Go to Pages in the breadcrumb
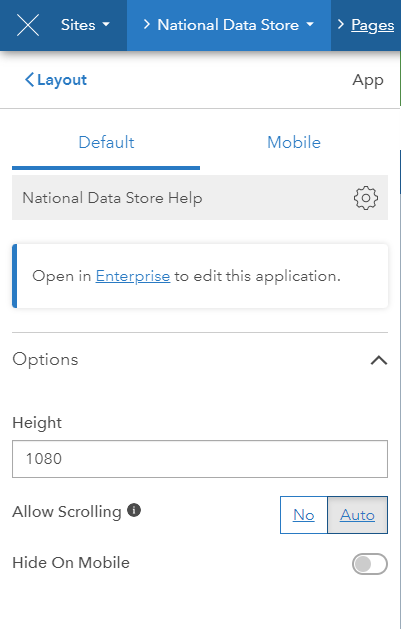Viewport: 401px width, 629px height. pyautogui.click(x=373, y=25)
